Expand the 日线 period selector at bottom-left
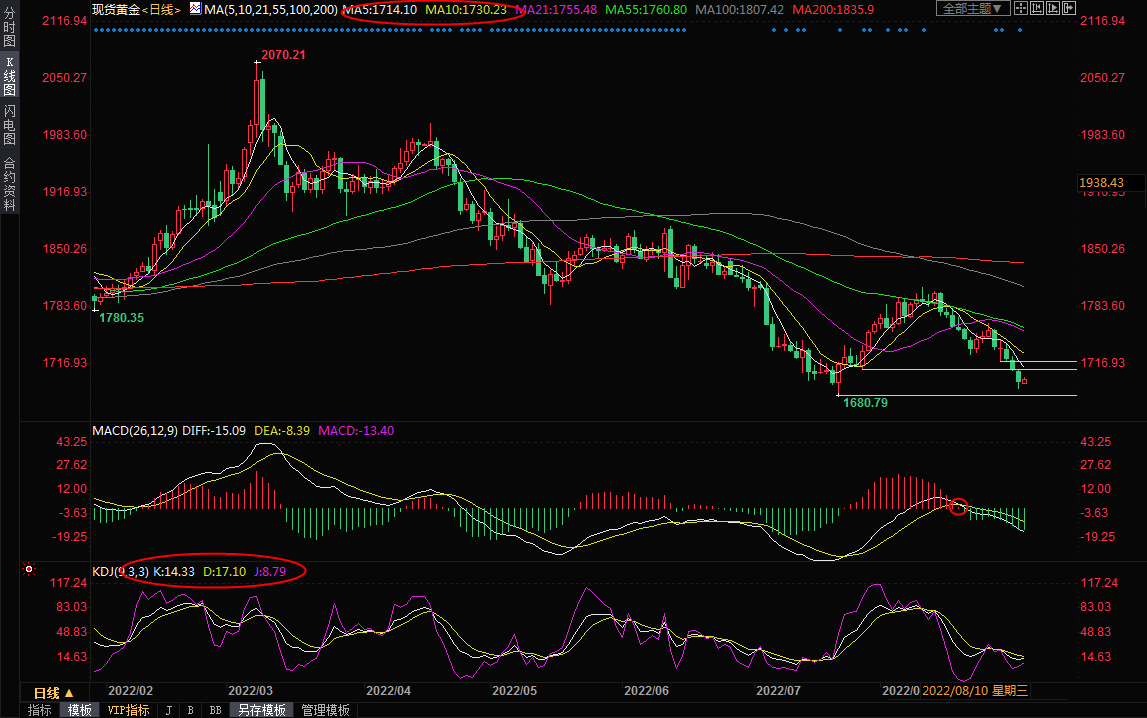Viewport: 1147px width, 718px height. (54, 692)
